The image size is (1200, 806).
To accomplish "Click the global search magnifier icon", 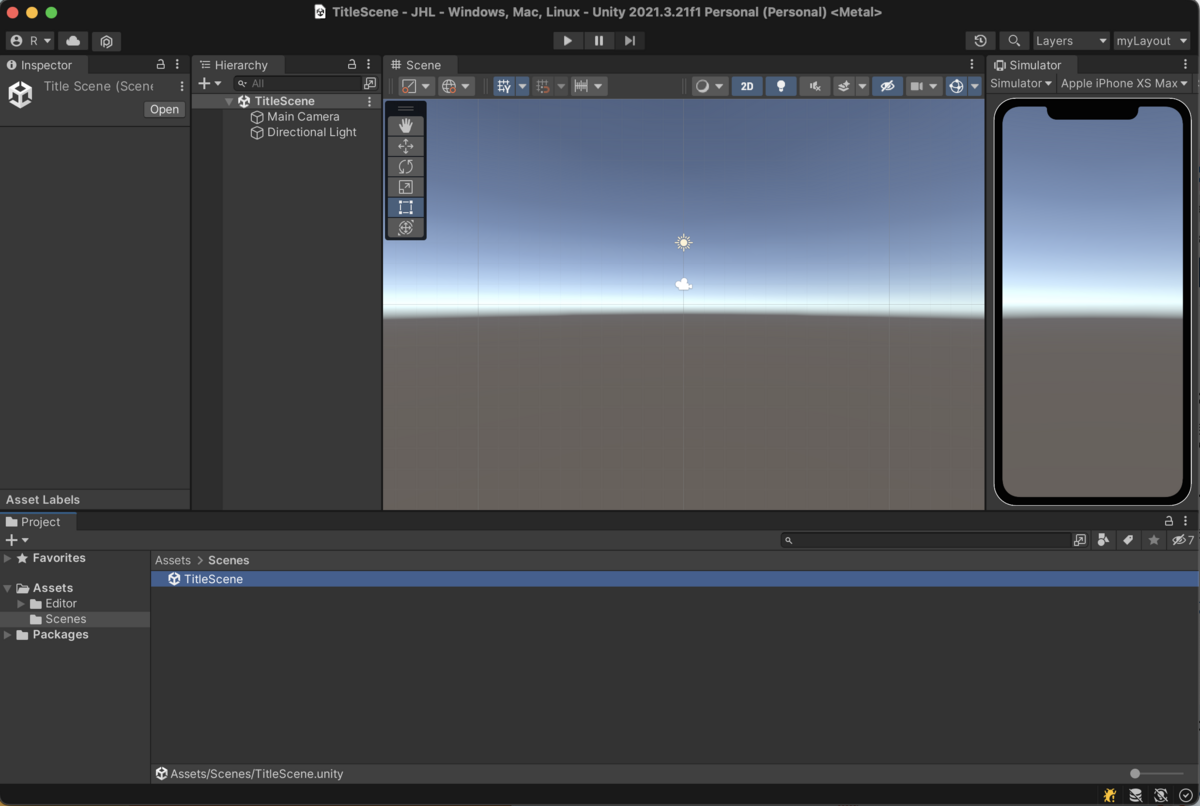I will click(x=1014, y=41).
